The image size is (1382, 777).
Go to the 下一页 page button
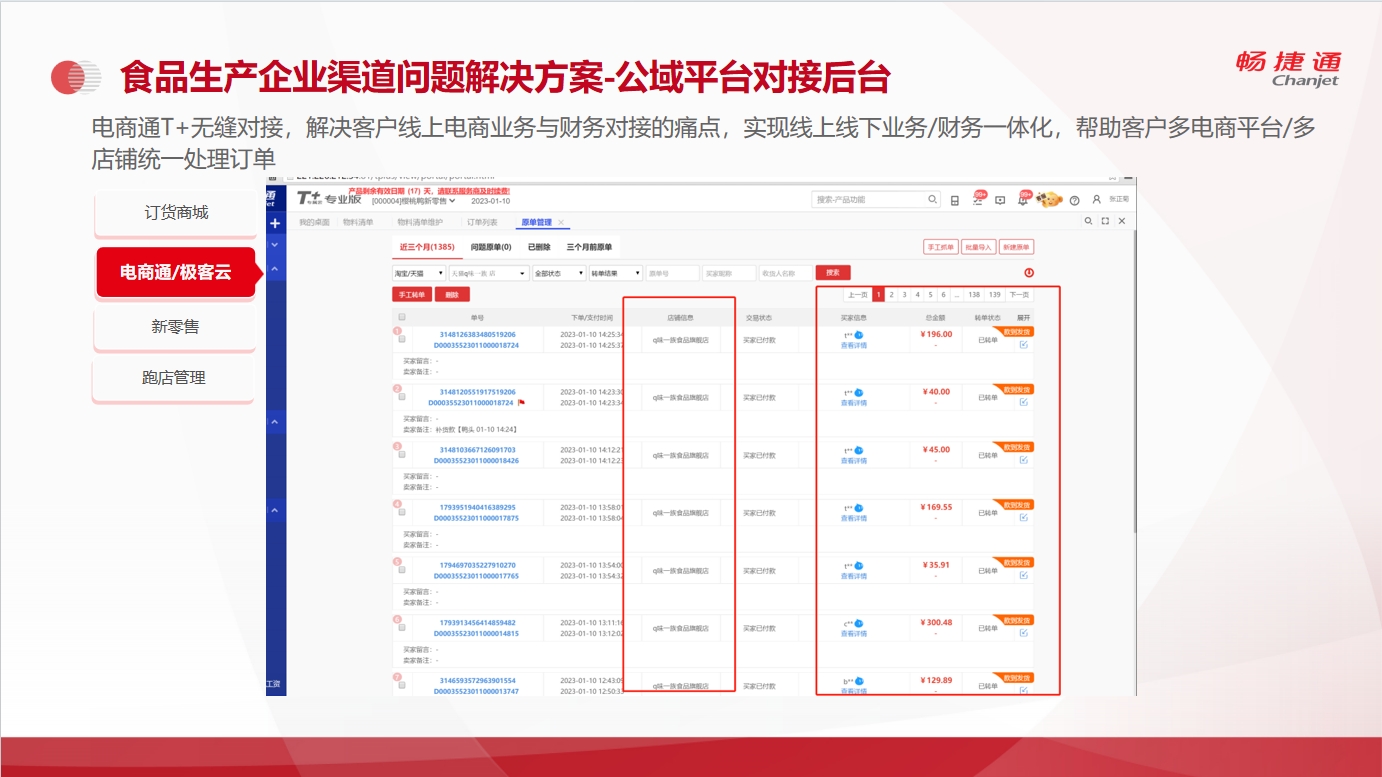point(1019,295)
